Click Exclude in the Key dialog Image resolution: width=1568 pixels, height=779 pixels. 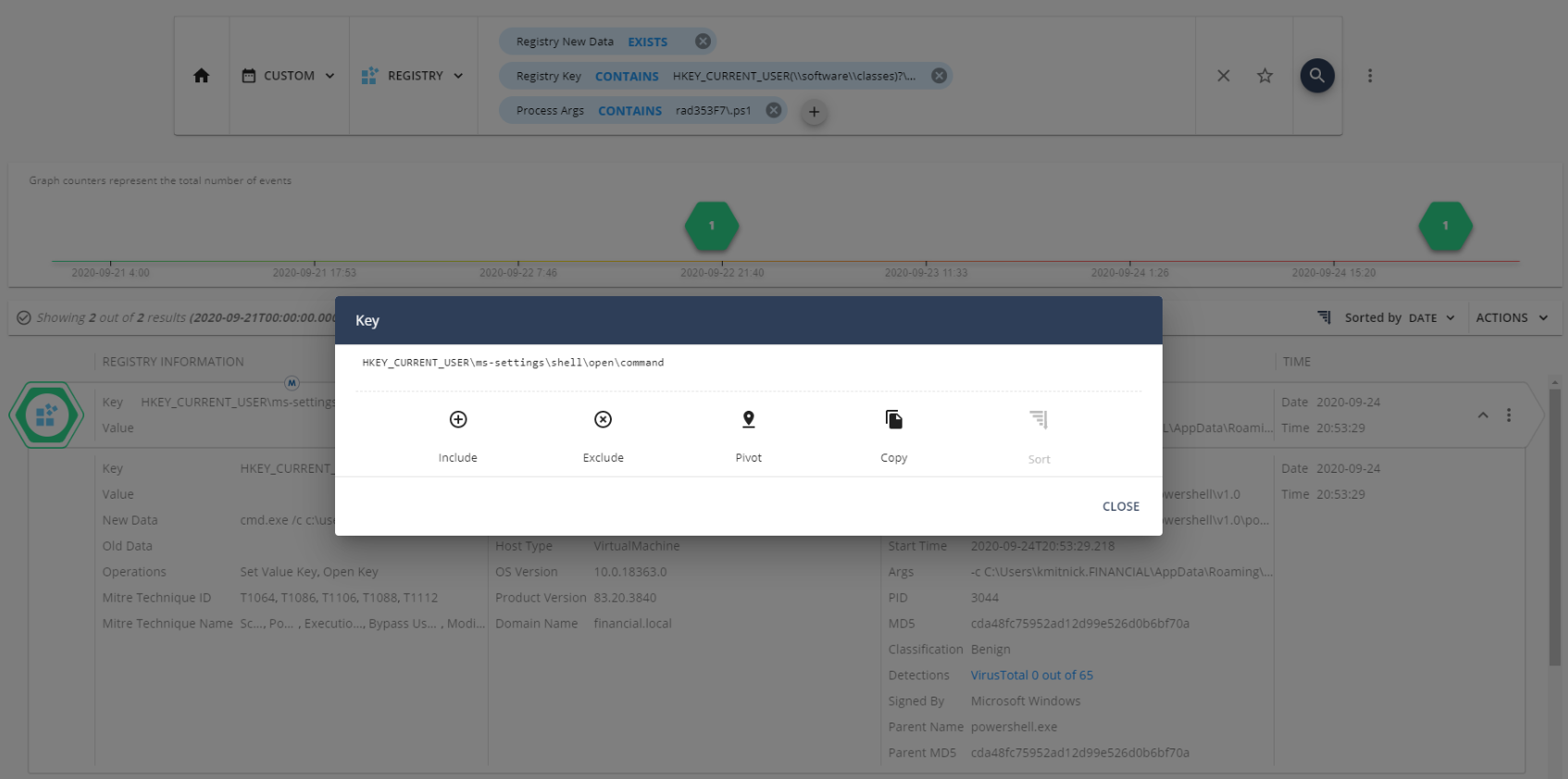click(x=604, y=436)
